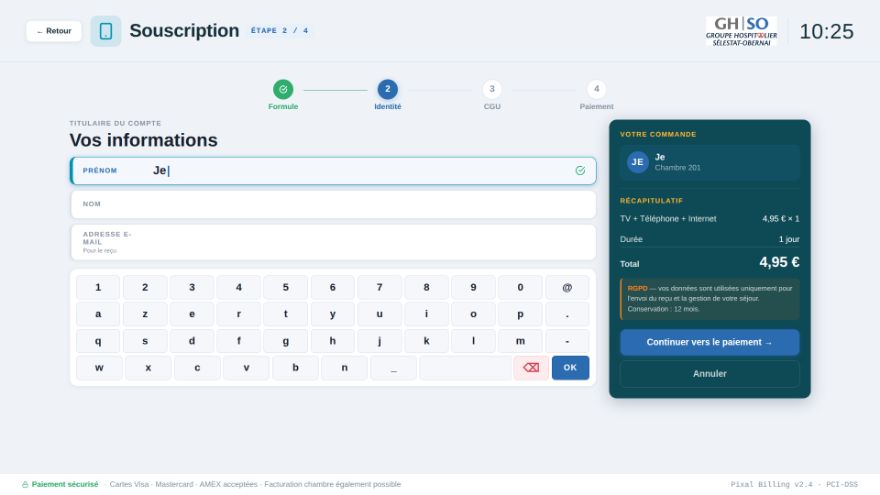880x495 pixels.
Task: Tap the letter r key
Action: click(x=239, y=314)
